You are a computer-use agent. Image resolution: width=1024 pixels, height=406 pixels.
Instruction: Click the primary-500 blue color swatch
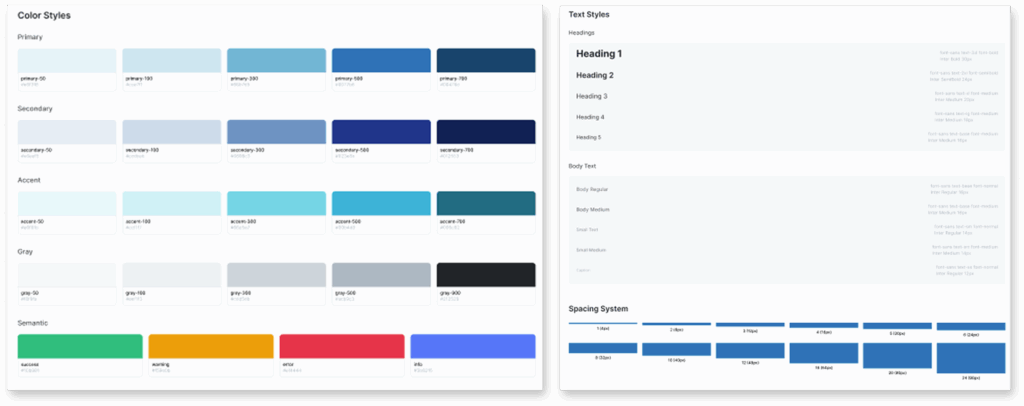(381, 59)
